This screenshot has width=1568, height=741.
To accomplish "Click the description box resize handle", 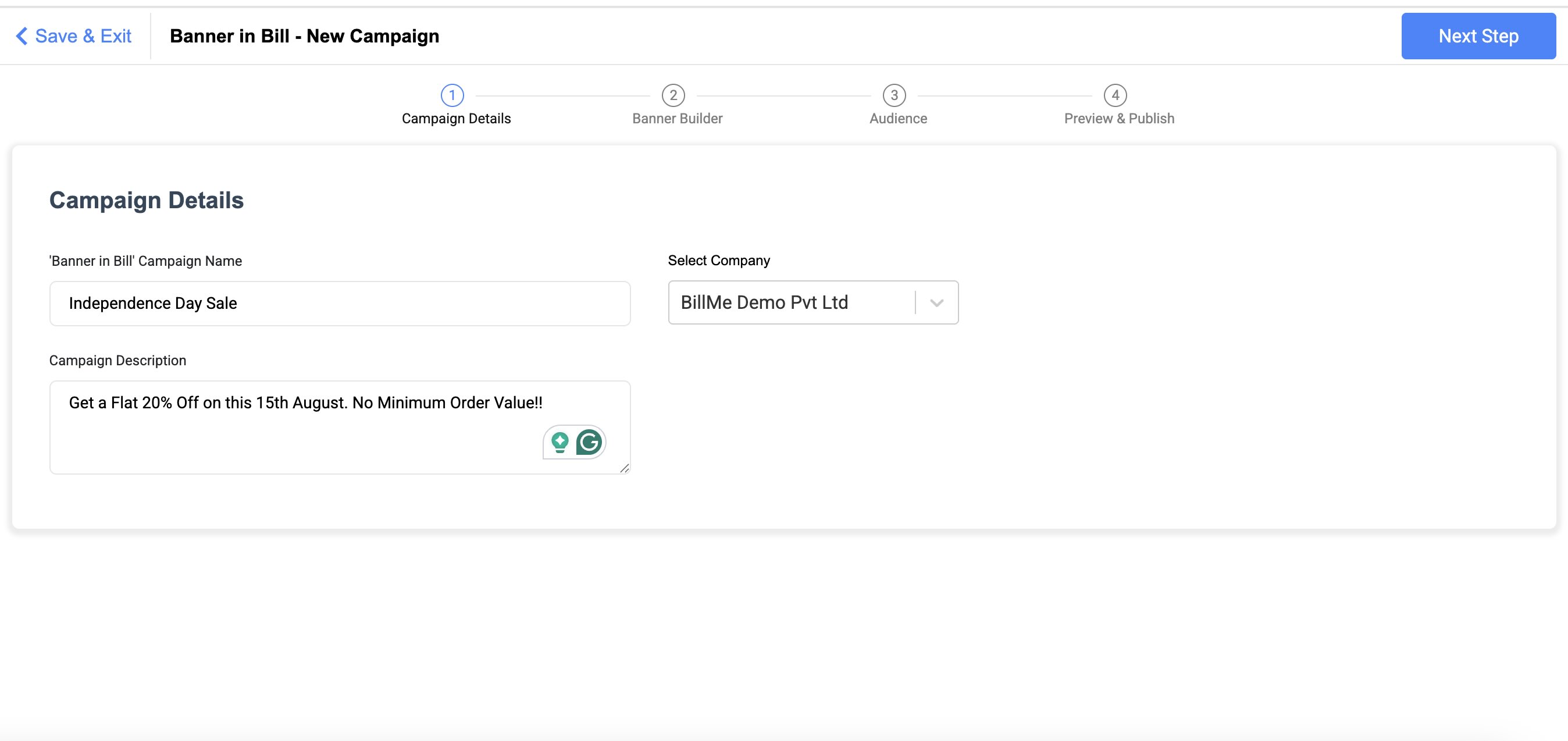I will pos(625,468).
